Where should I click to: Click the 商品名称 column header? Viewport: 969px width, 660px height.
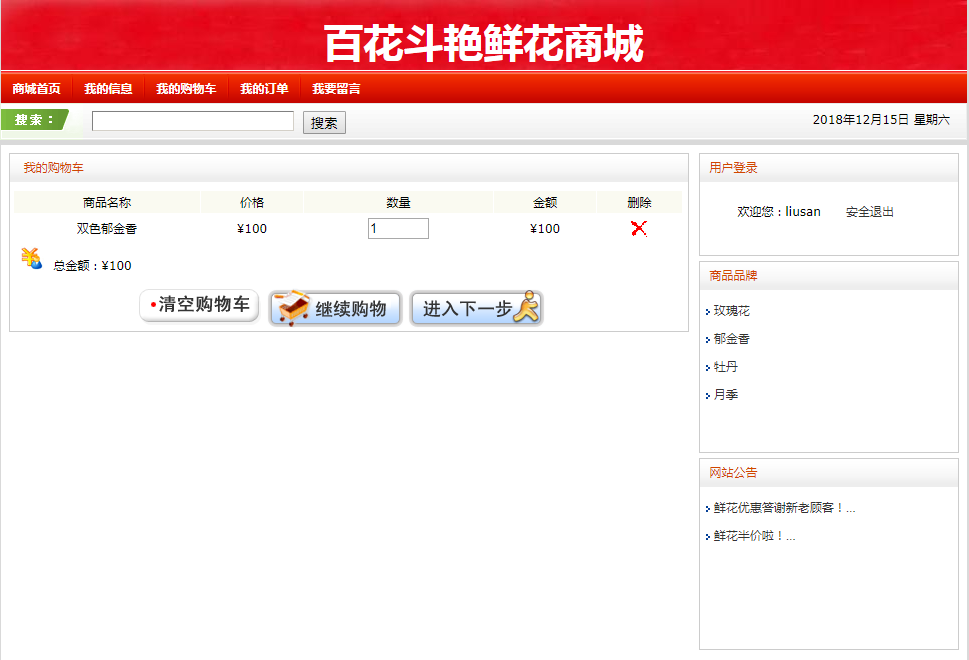pos(107,202)
